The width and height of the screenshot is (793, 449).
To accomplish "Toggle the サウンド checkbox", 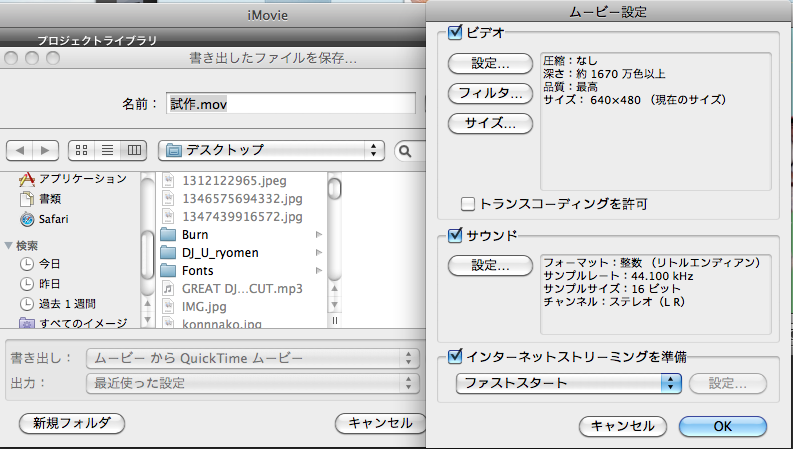I will click(x=457, y=236).
